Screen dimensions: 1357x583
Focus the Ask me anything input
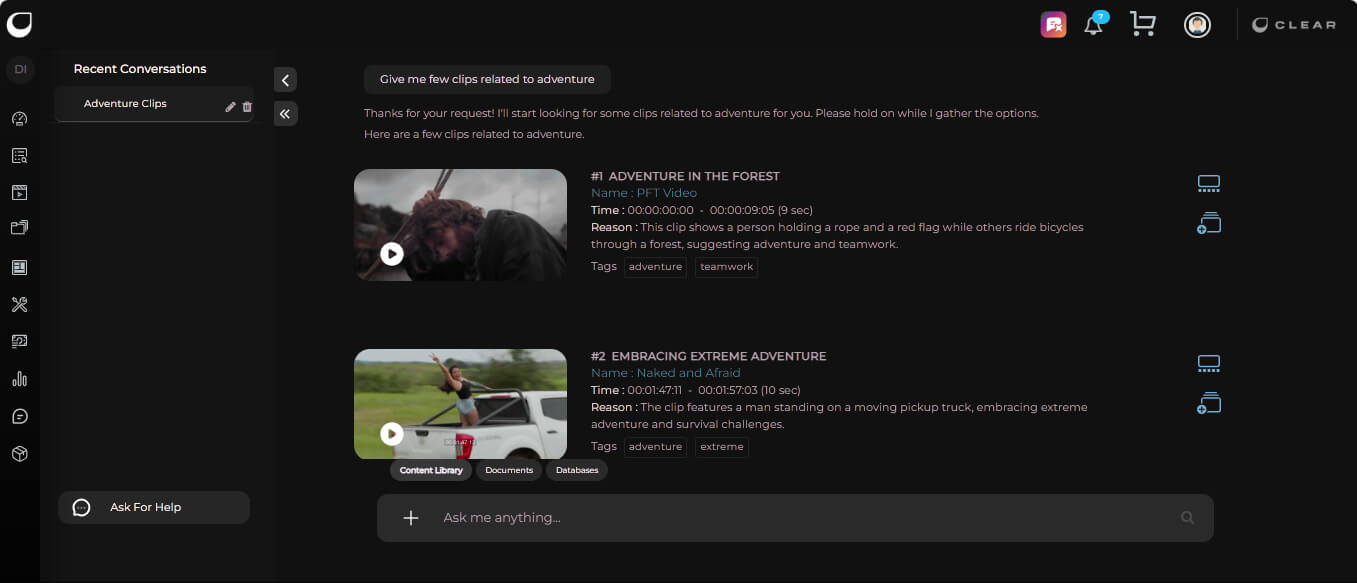tap(795, 518)
